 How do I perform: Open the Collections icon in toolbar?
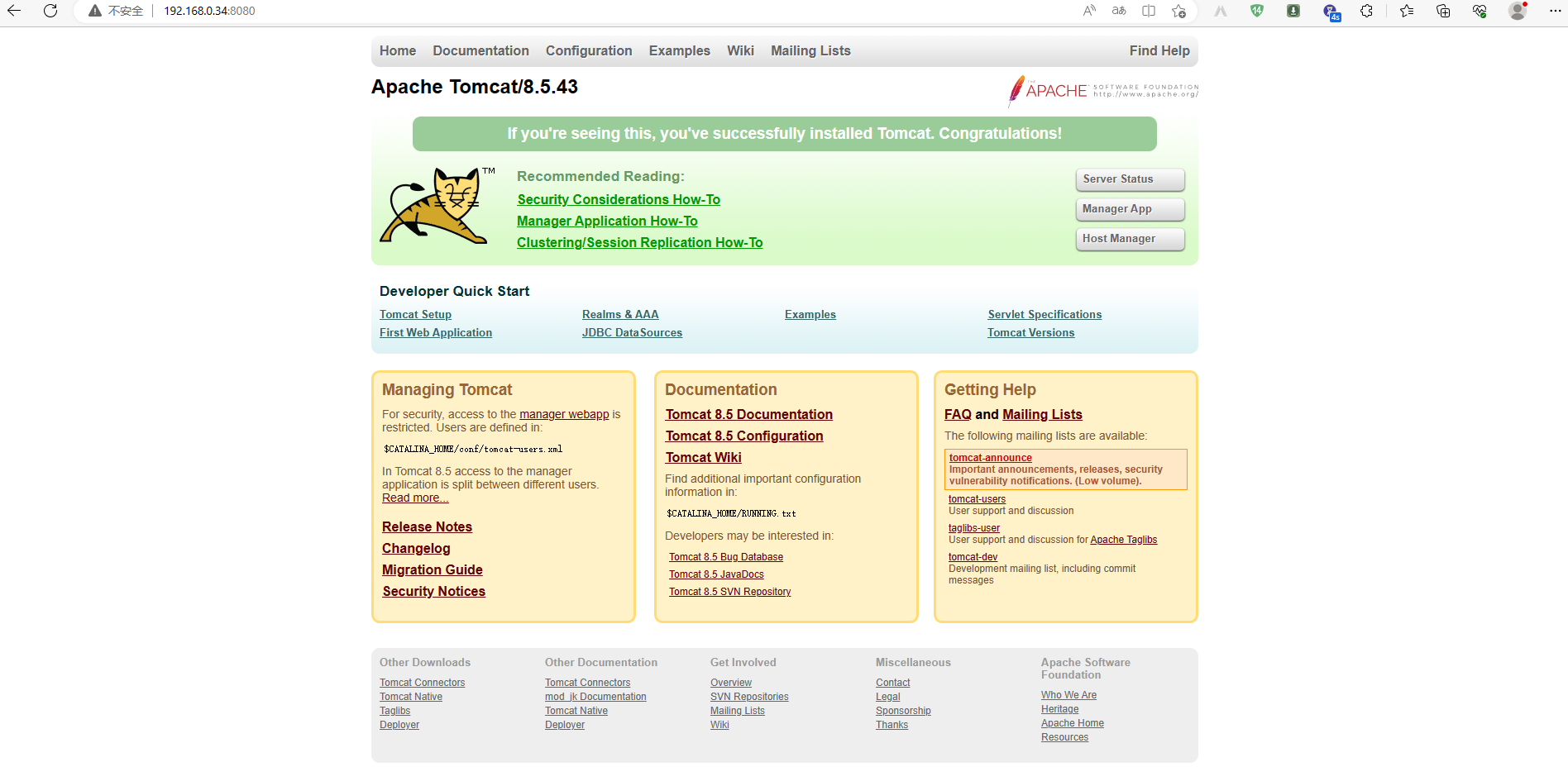pos(1443,11)
